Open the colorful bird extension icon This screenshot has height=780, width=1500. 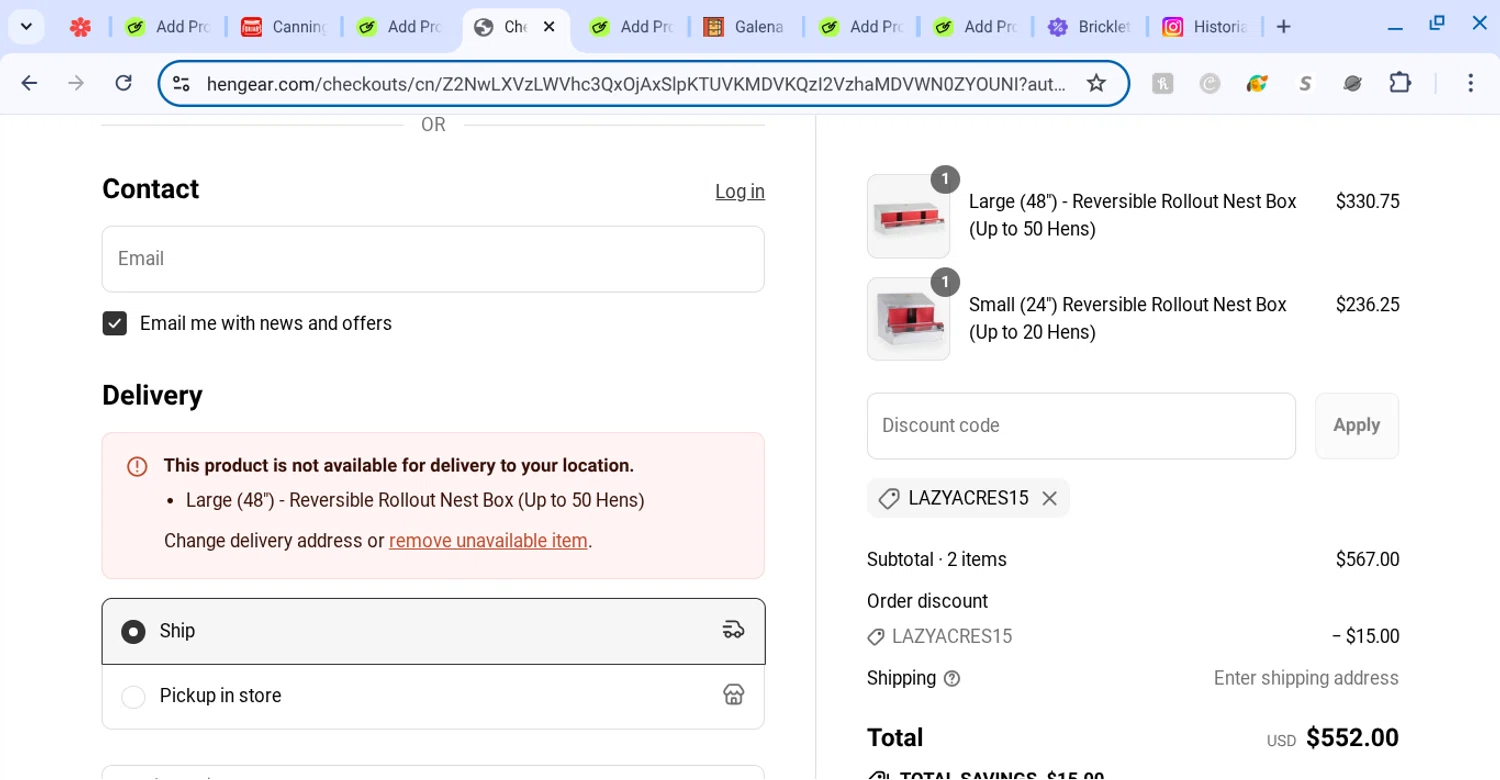(1257, 84)
